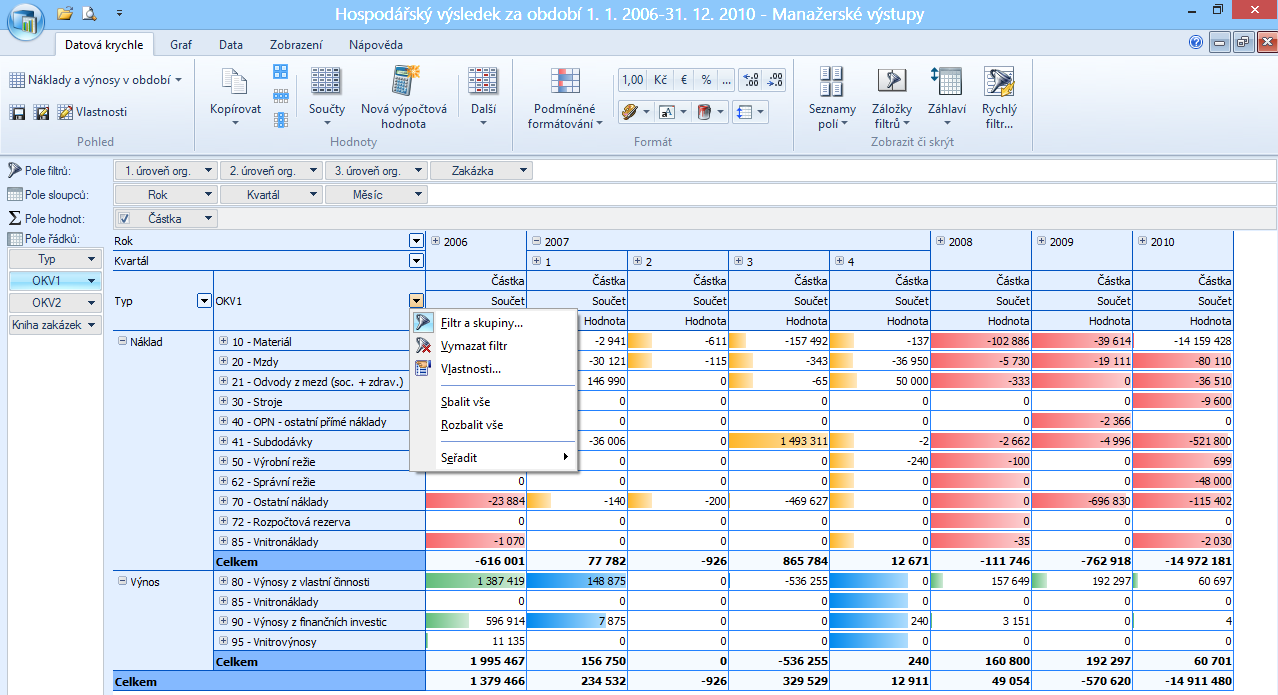The height and width of the screenshot is (695, 1278).
Task: Click the yellow OKV1 header filter arrow
Action: (416, 300)
